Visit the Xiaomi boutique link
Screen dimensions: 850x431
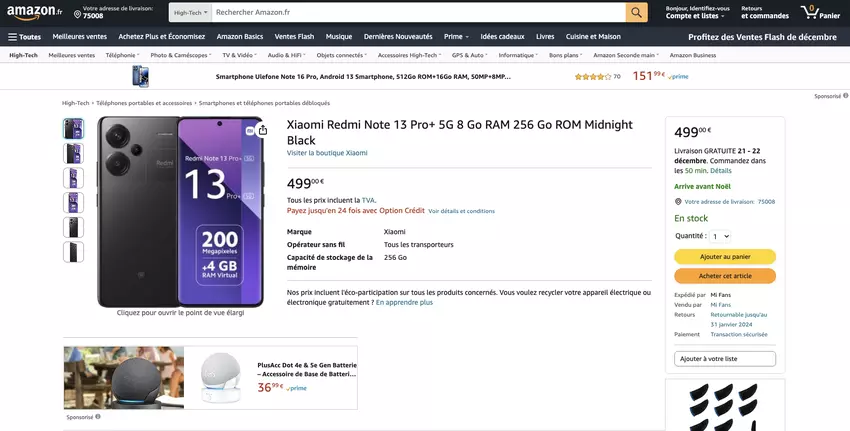(327, 153)
